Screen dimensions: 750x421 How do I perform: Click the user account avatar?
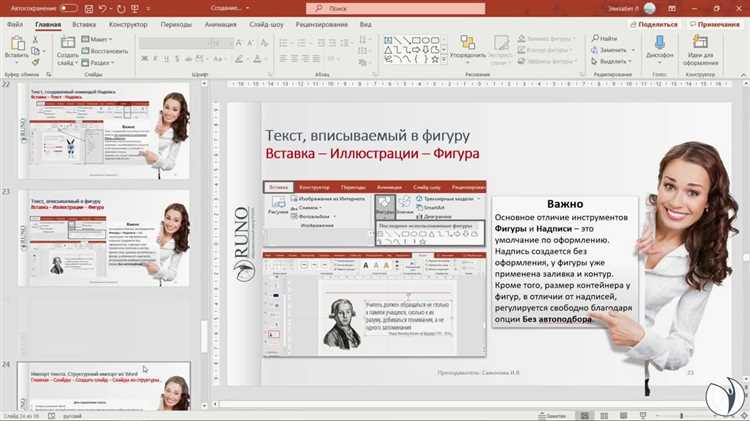pos(650,8)
